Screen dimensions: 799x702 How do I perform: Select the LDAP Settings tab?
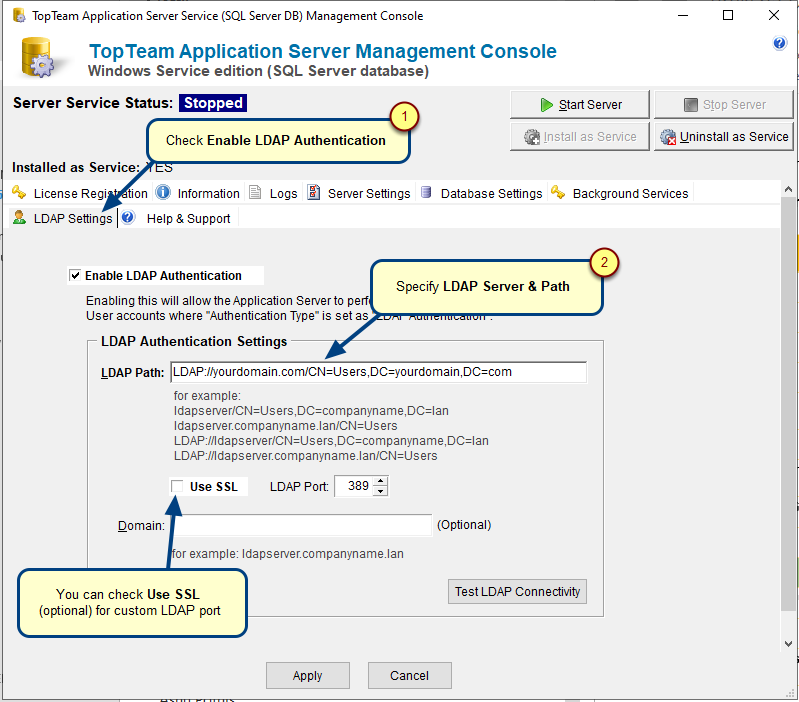63,219
